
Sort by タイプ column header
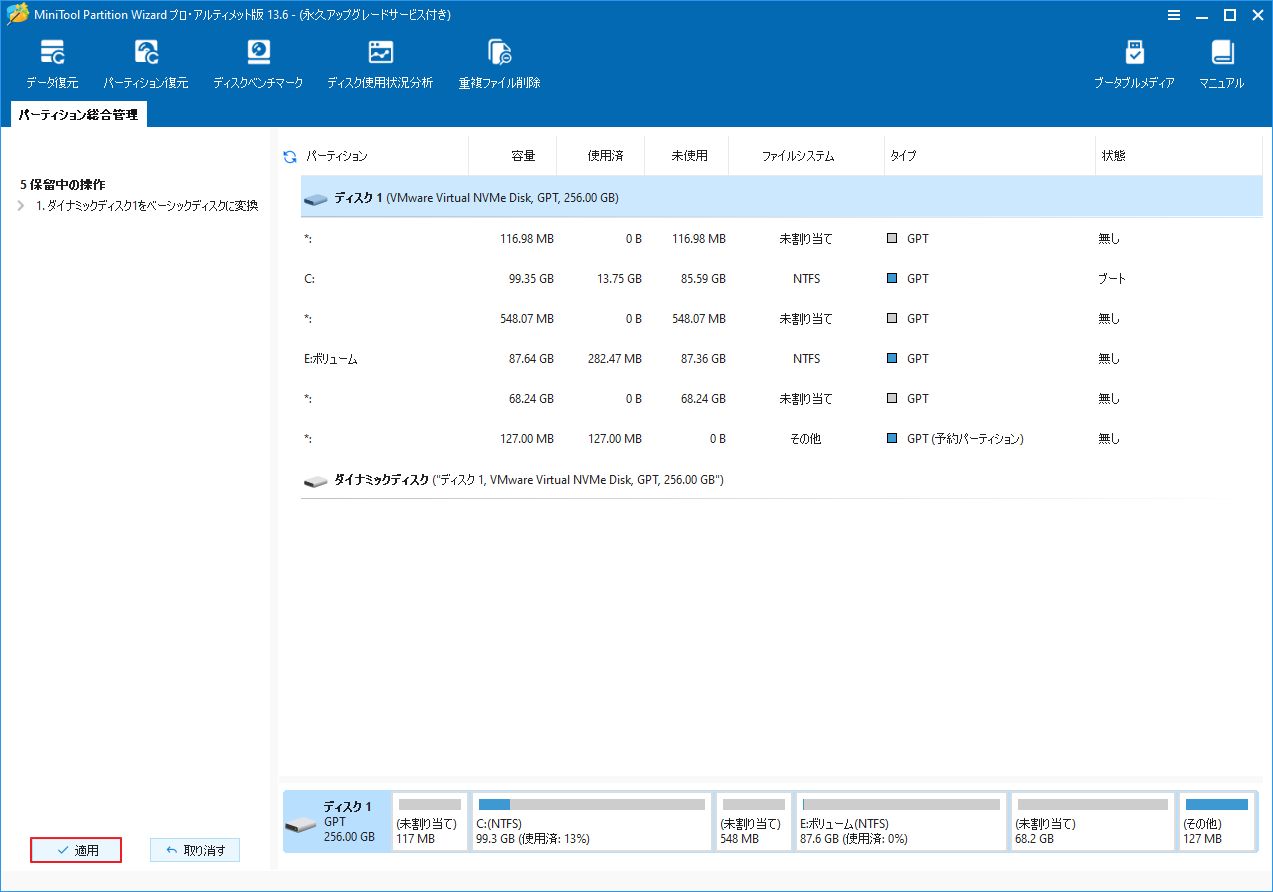pos(990,156)
